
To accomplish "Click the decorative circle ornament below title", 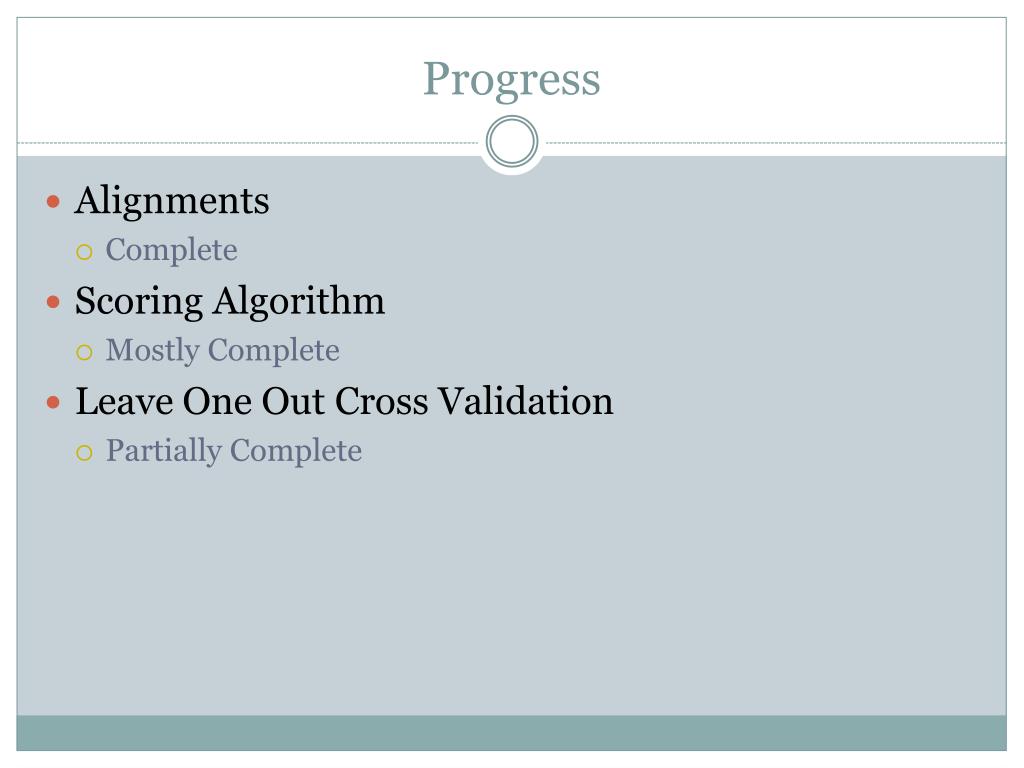I will tap(512, 141).
